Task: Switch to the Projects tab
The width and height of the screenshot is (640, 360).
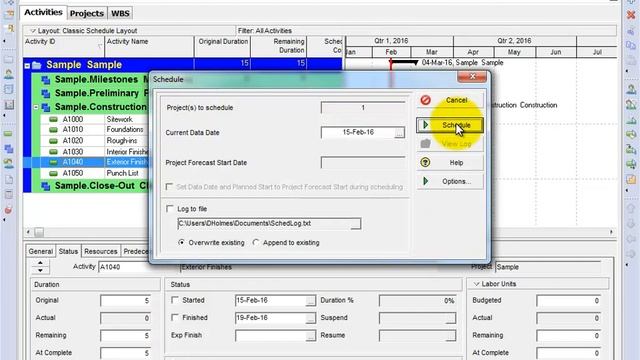Action: click(x=87, y=13)
